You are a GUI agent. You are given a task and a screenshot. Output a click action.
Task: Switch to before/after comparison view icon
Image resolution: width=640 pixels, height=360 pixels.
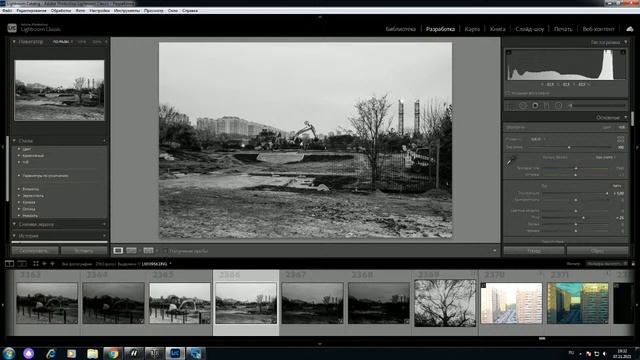[x=131, y=250]
